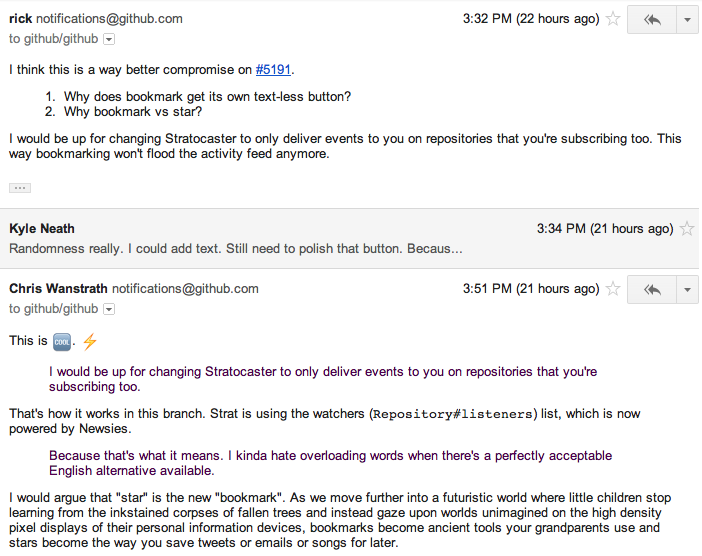This screenshot has width=702, height=556.
Task: Reply to rick's message
Action: 652,19
